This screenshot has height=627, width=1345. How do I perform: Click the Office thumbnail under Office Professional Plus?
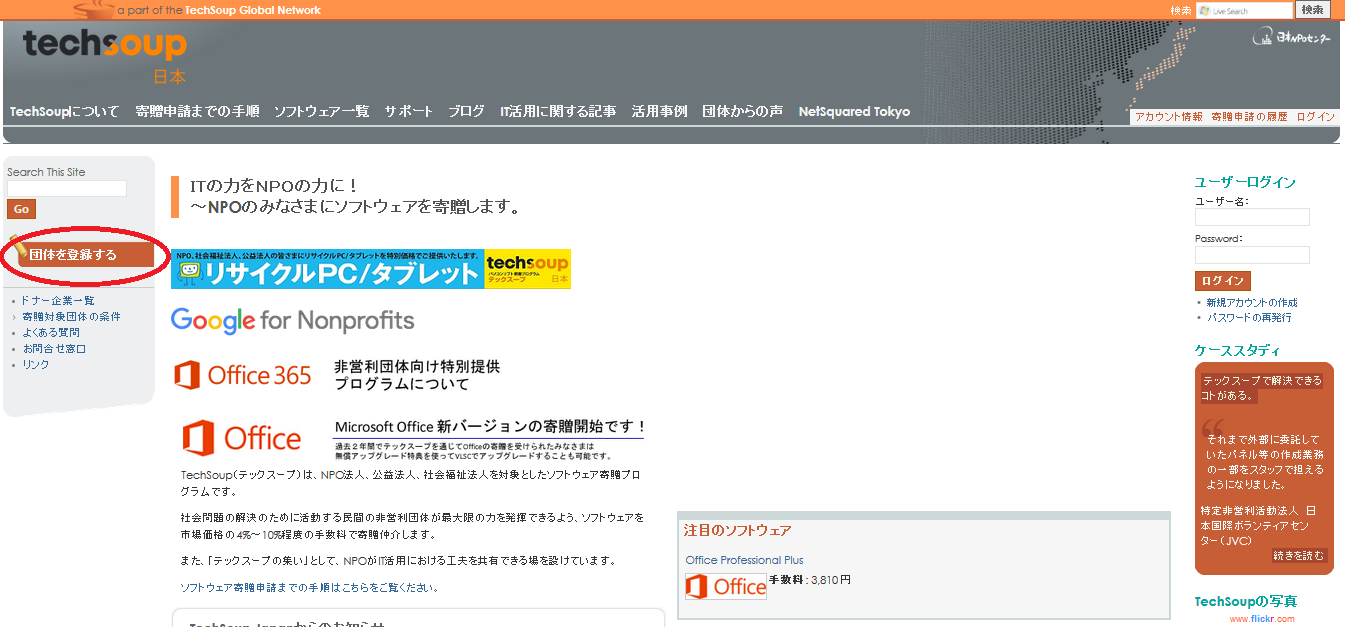point(726,586)
